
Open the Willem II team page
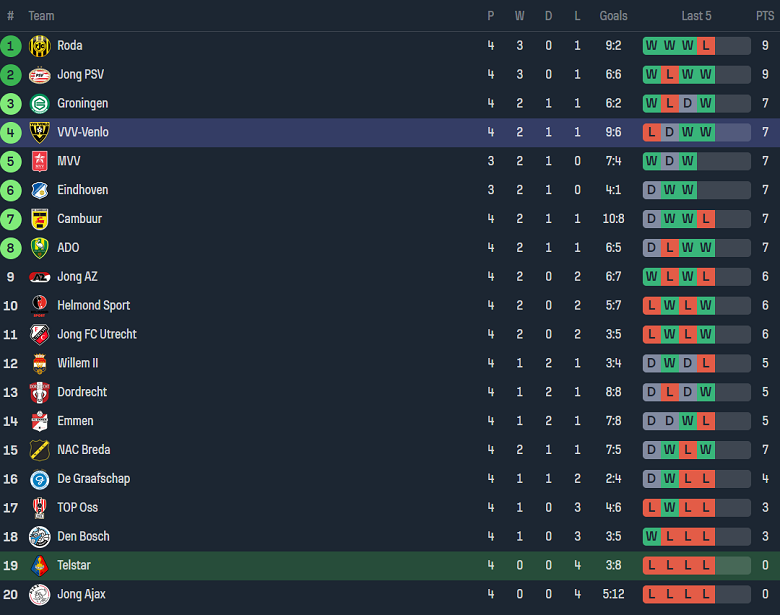click(78, 364)
